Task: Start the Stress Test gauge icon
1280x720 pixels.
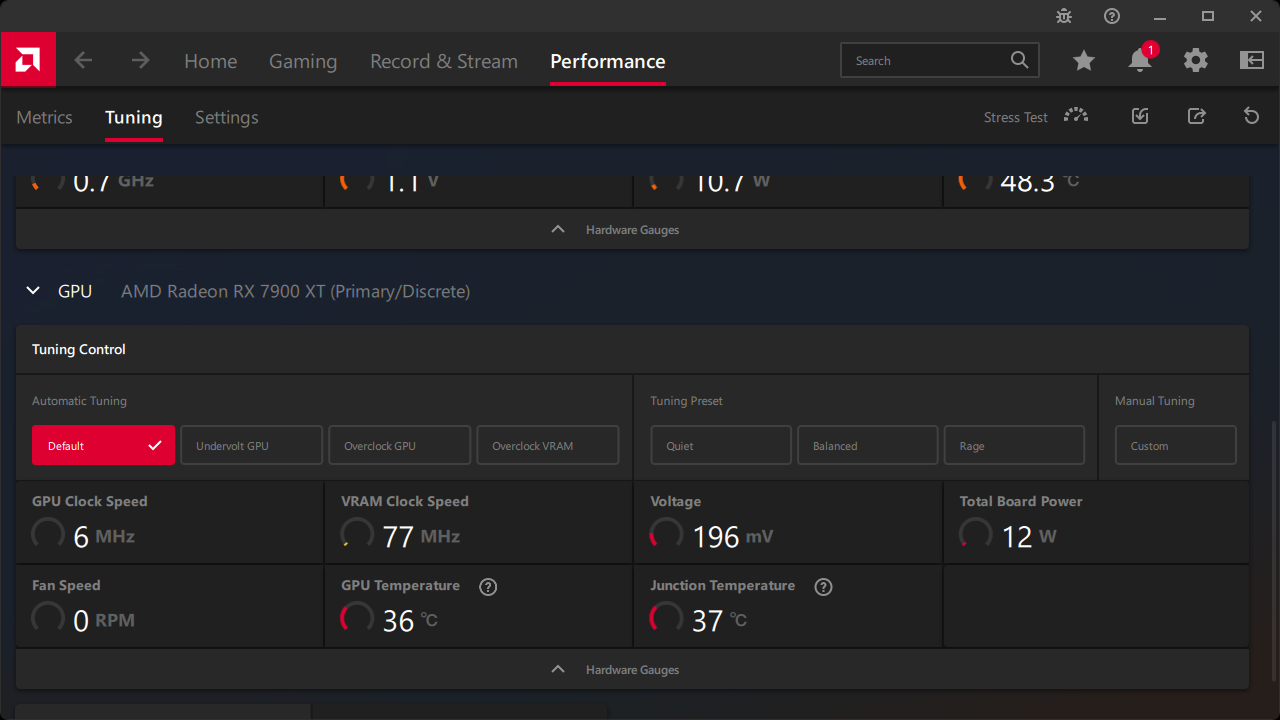Action: (1076, 116)
